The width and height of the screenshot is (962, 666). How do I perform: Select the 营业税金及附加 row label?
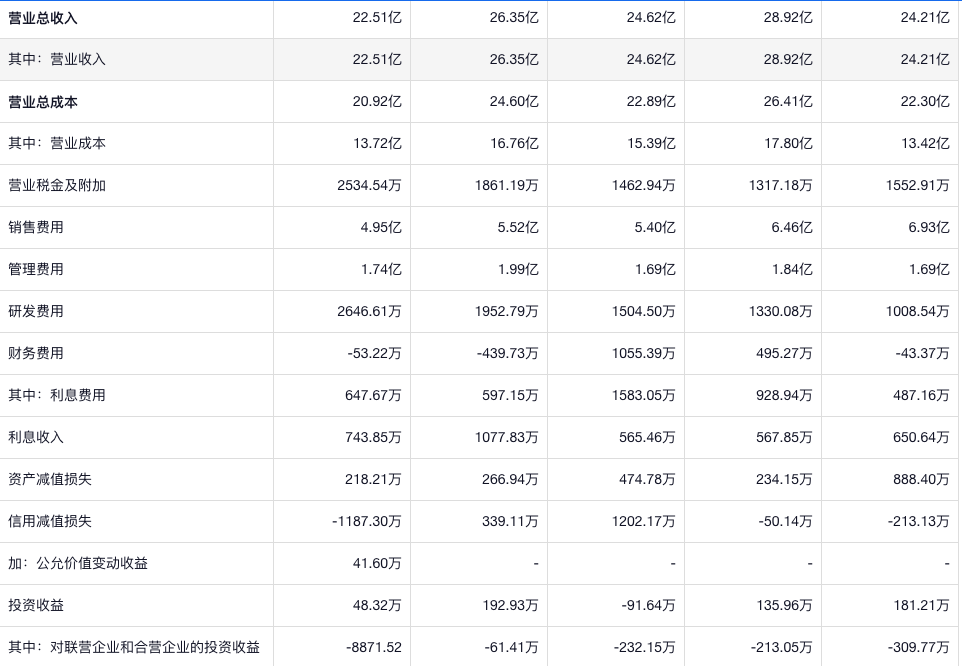tap(57, 186)
